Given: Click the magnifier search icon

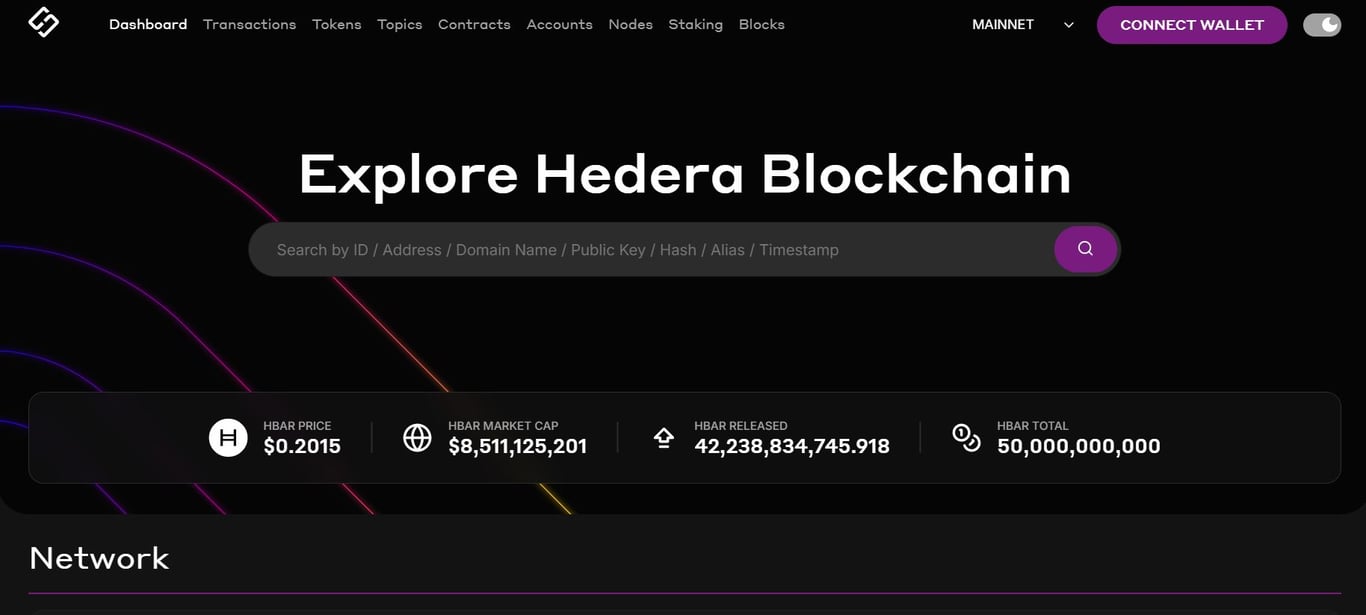Looking at the screenshot, I should (1086, 249).
